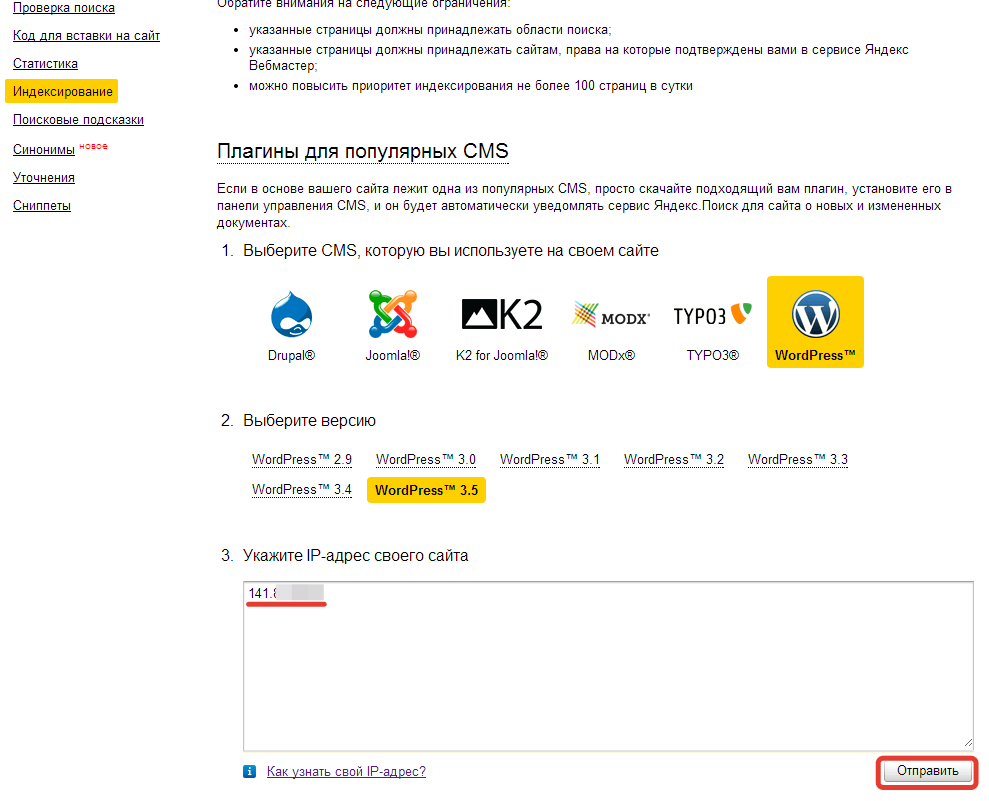
Task: Open 'Код для вставки на сайт' section
Action: (86, 35)
